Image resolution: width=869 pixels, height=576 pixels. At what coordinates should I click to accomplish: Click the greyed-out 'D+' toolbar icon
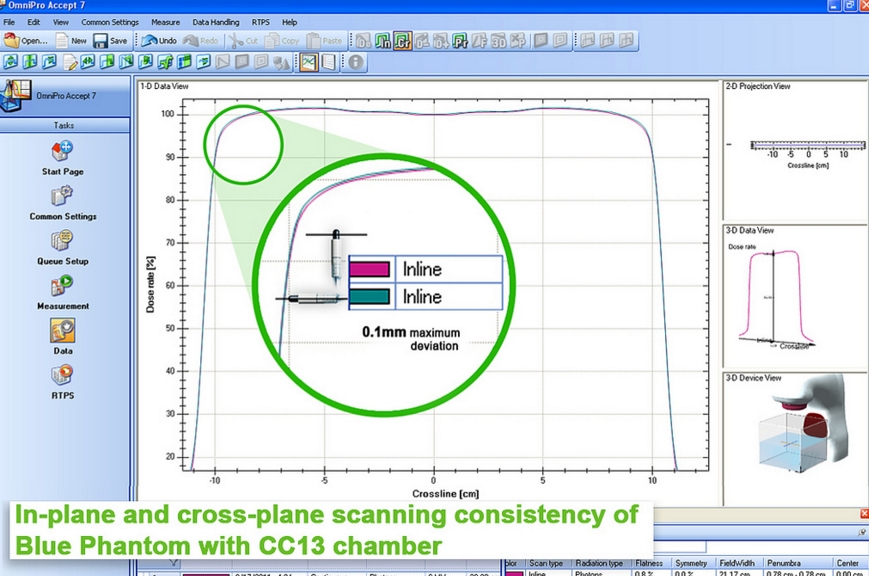[441, 41]
